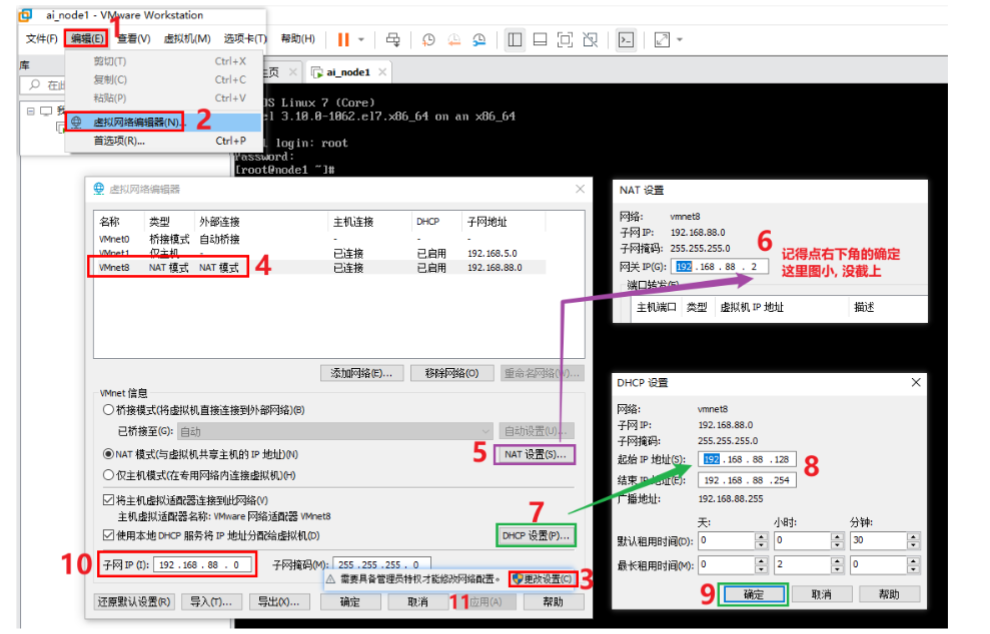Choose 虚拟网络编辑器(N) from the edit menu
Viewport: 990px width, 634px height.
coord(164,122)
